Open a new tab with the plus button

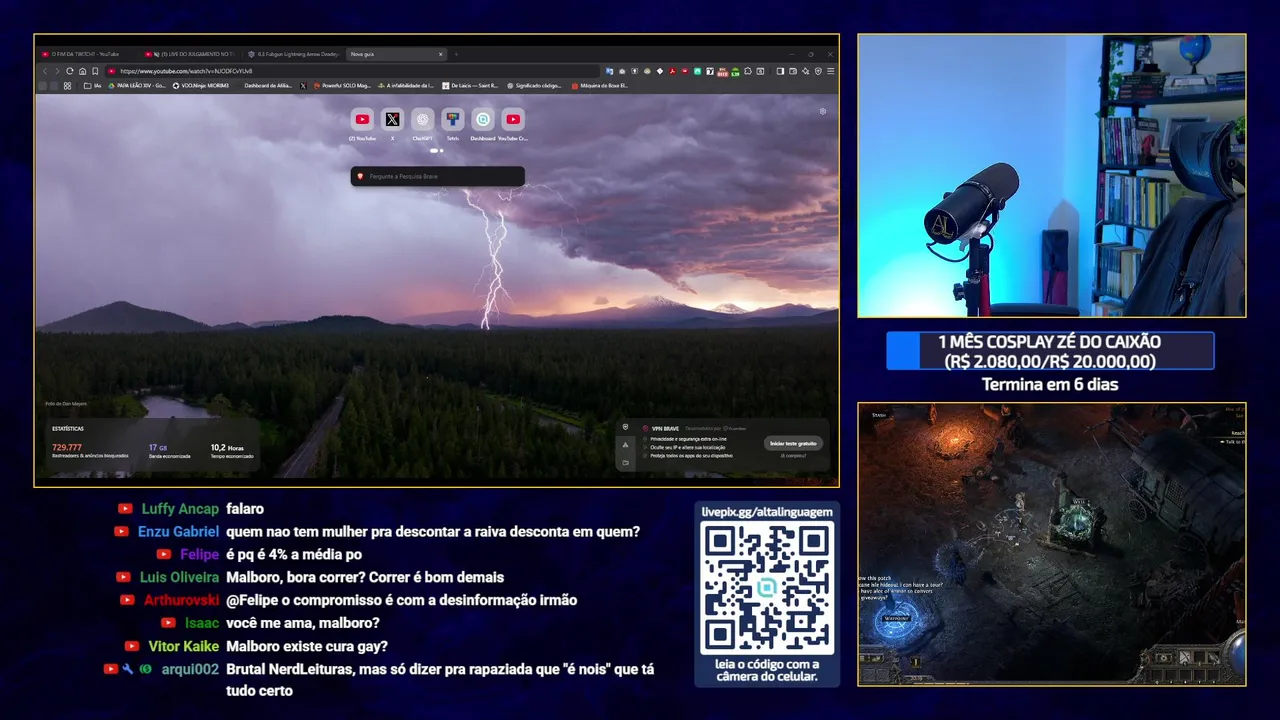pos(456,54)
